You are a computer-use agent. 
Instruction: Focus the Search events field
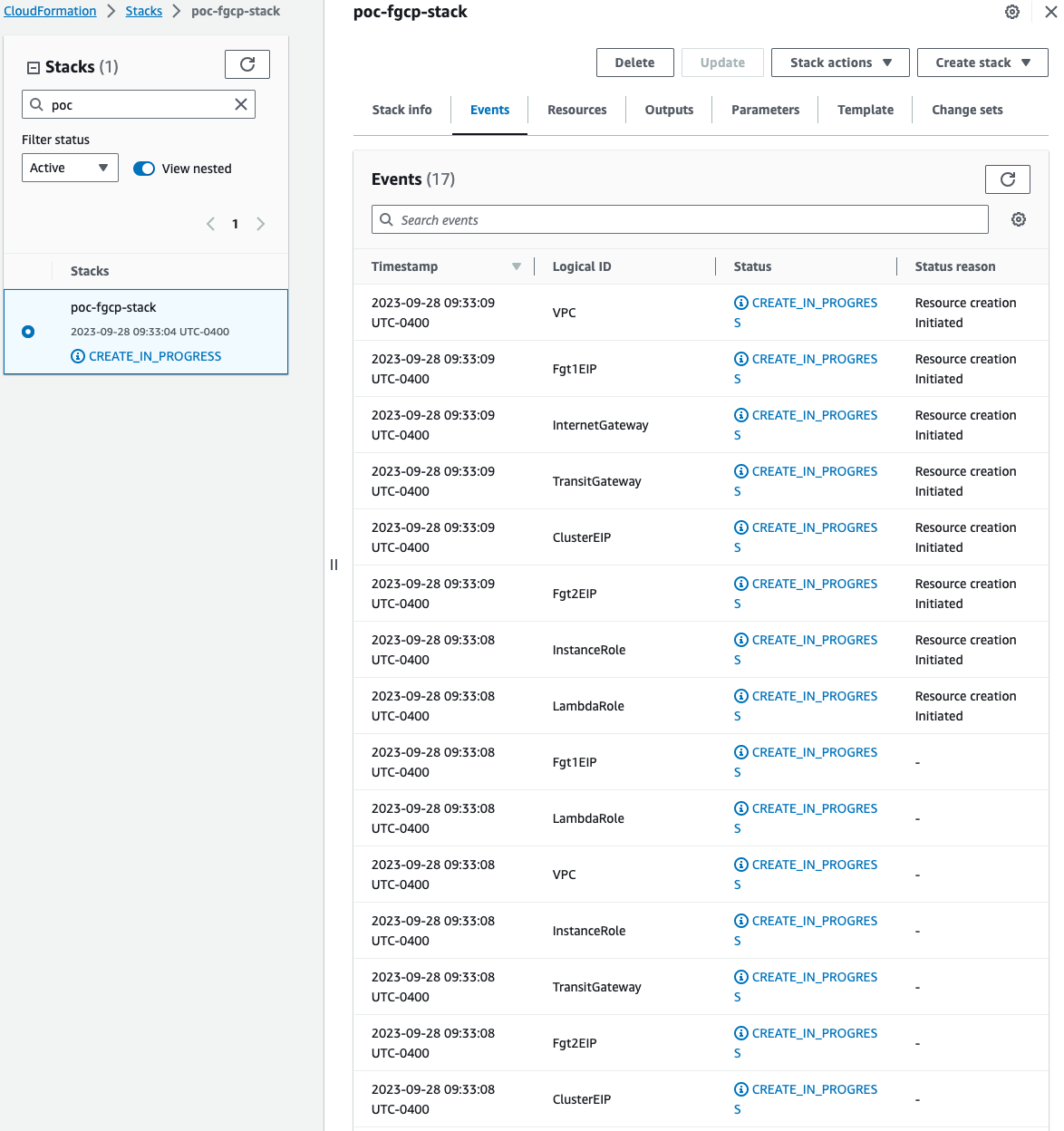[x=680, y=219]
